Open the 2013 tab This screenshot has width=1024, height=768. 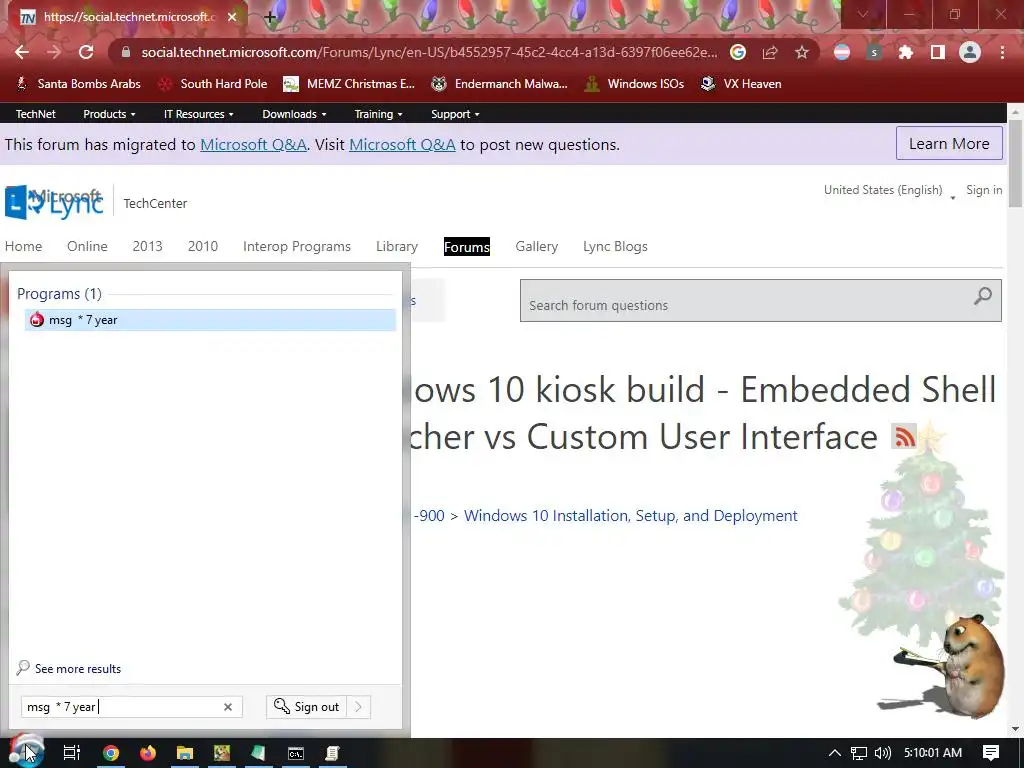(147, 246)
